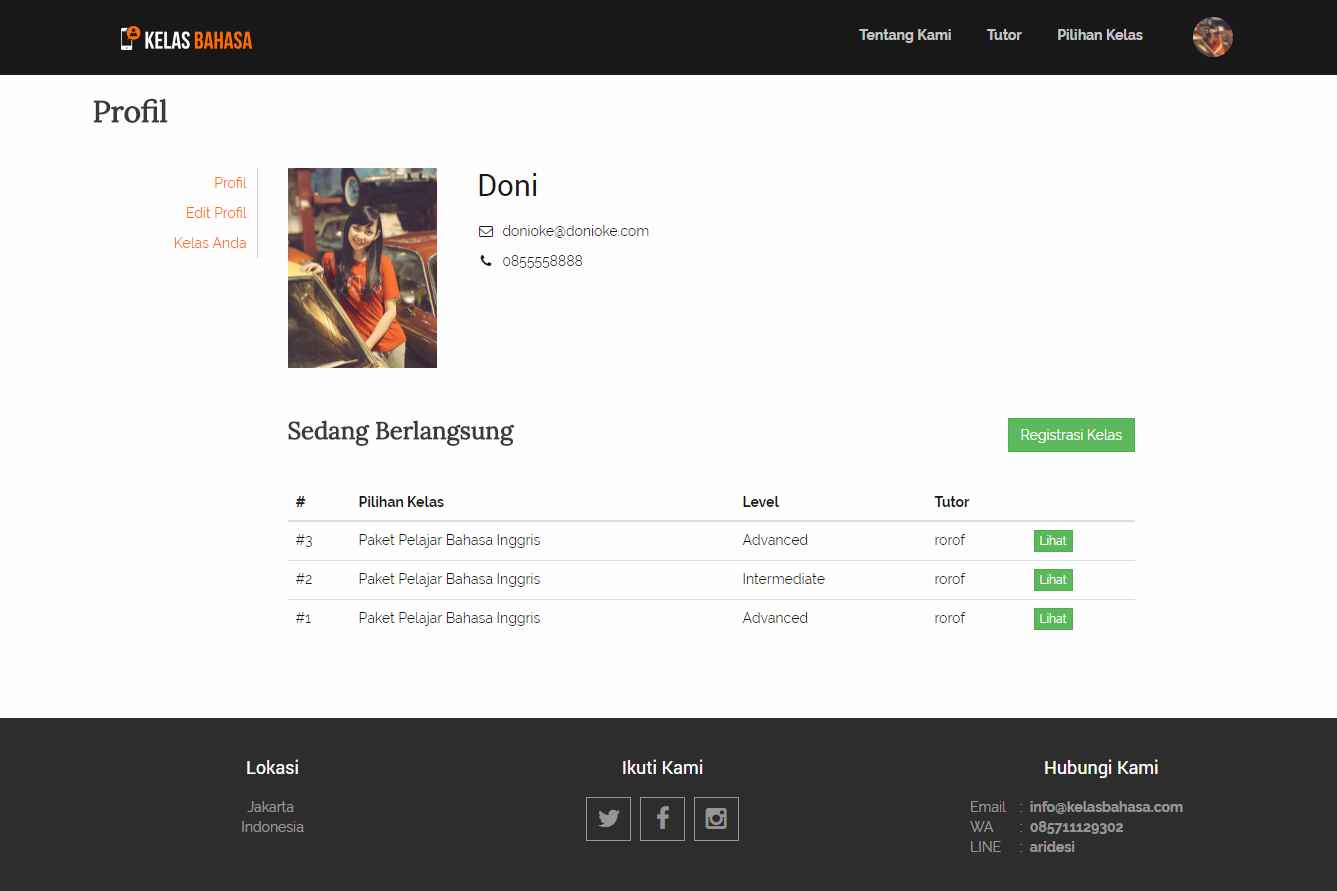Click the Advanced level in row #3
Viewport: 1337px width, 891px height.
775,540
